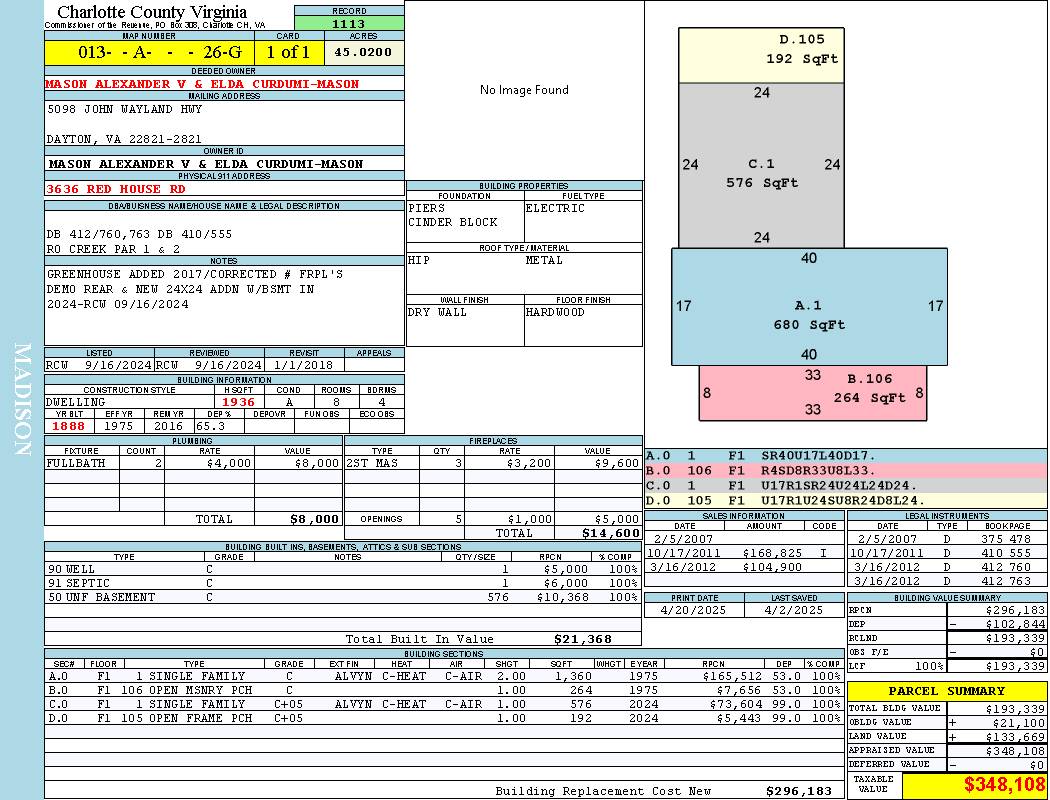Screen dimensions: 1050x800
Task: Click section B.0 sketch code line
Action: pos(846,471)
